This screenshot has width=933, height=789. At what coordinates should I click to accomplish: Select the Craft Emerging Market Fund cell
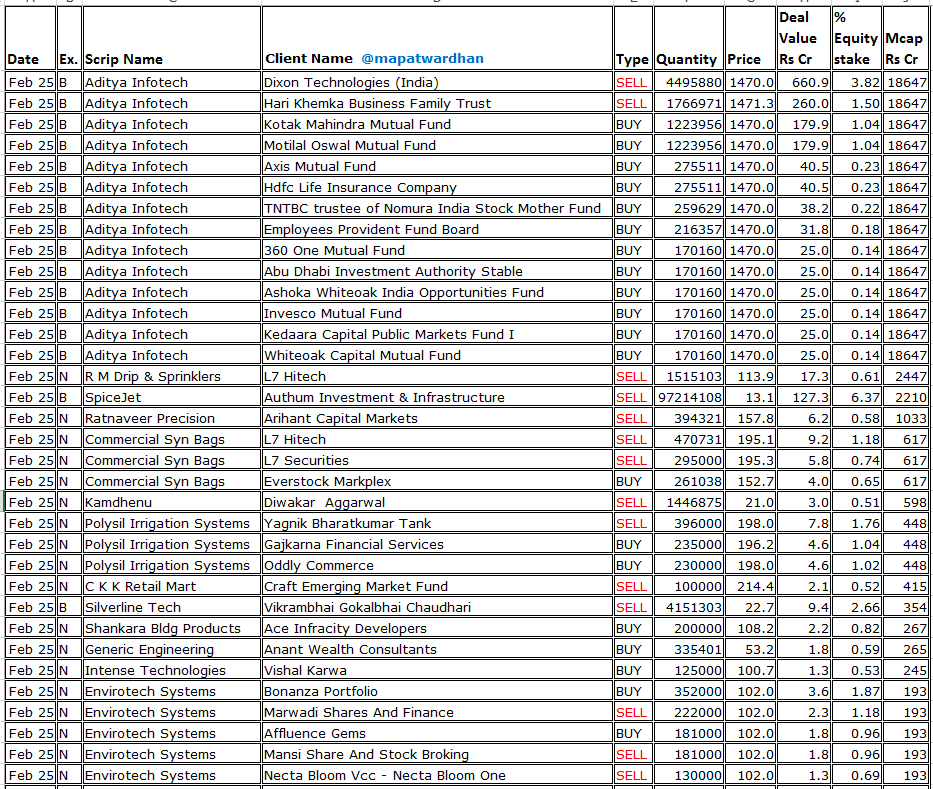(x=437, y=586)
